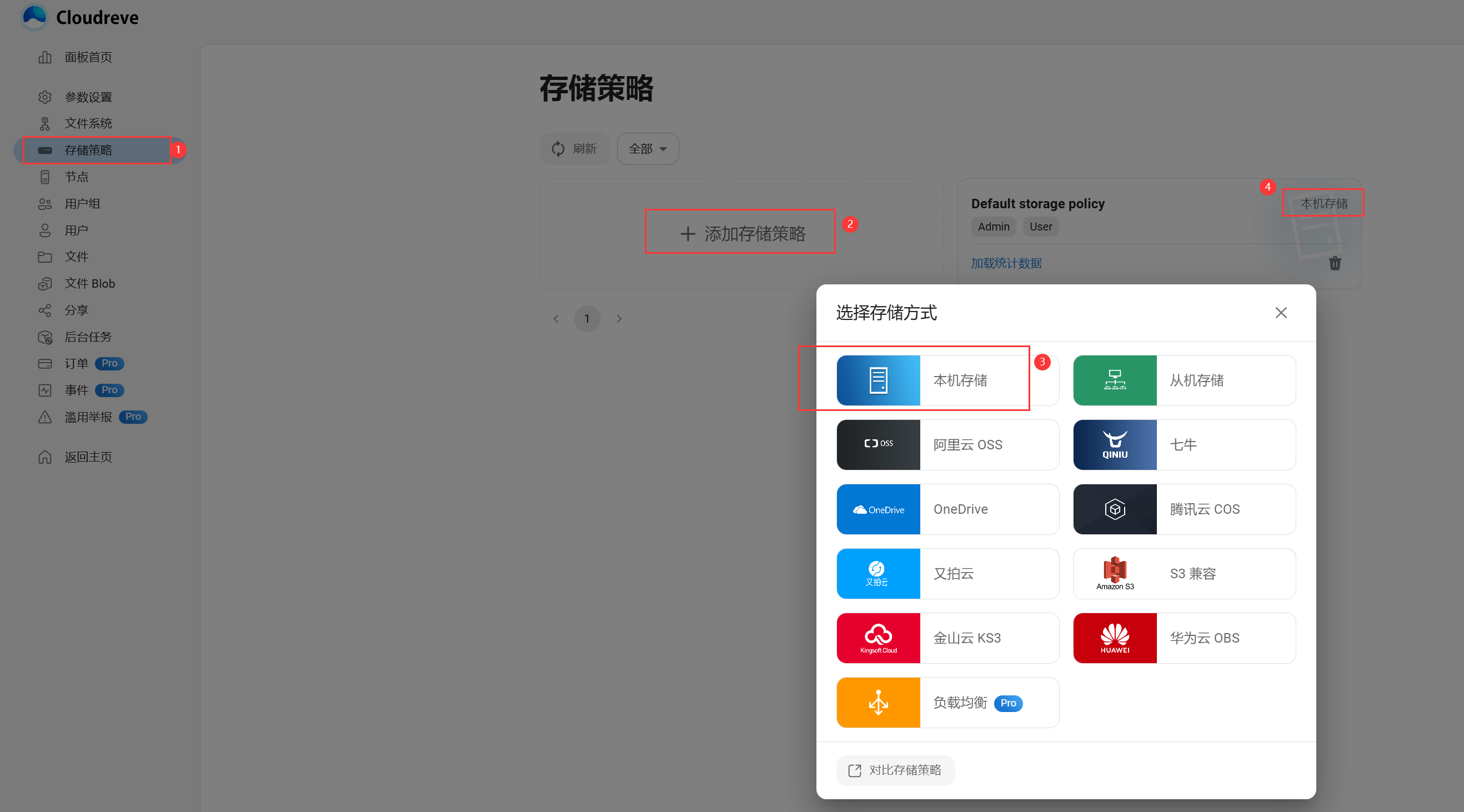Choose 金山云 KS3 option label
The image size is (1464, 812).
967,638
